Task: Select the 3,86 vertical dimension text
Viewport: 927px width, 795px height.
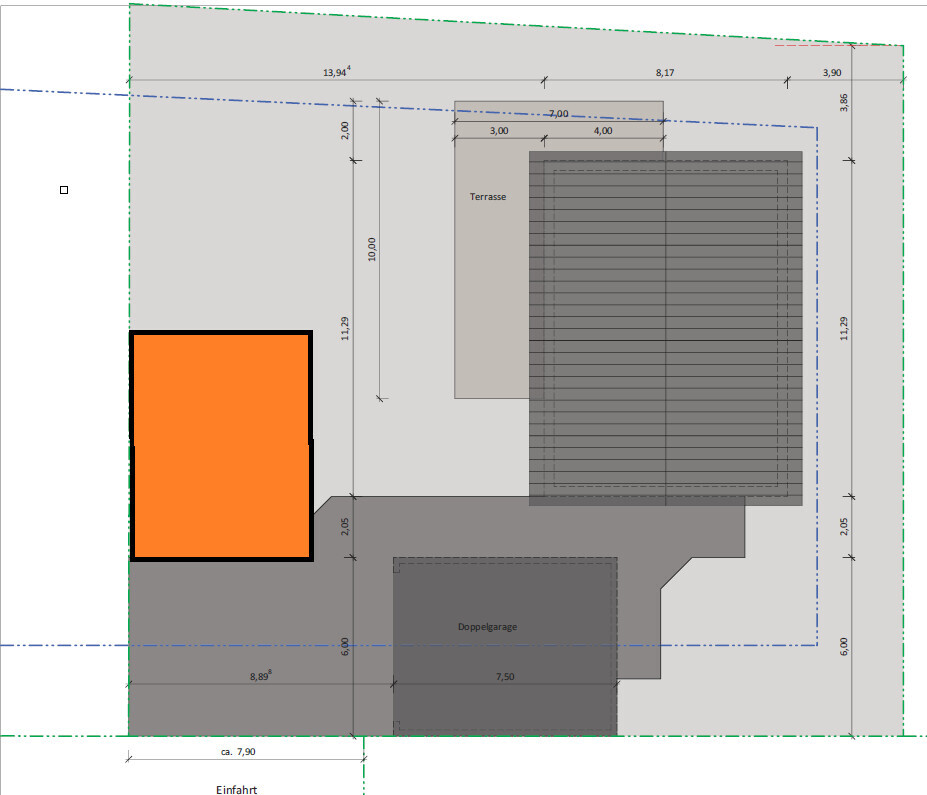Action: (842, 102)
